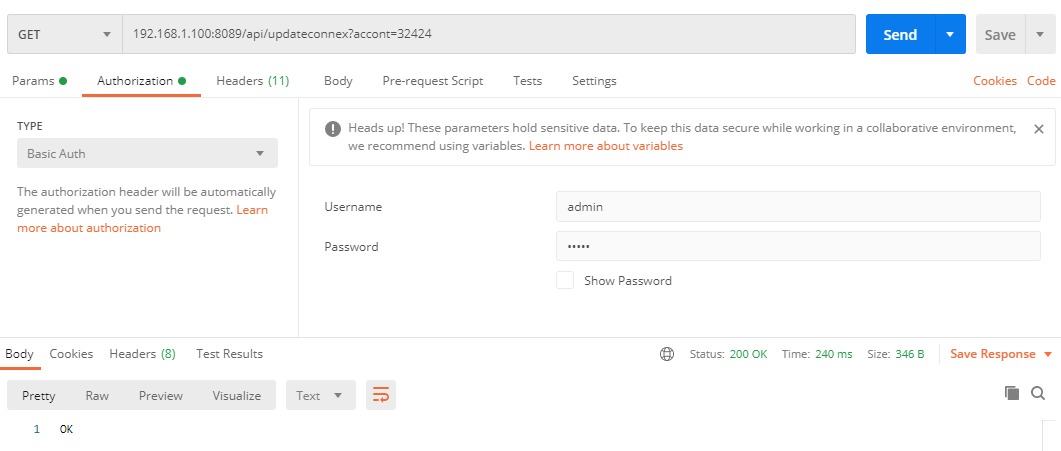The height and width of the screenshot is (451, 1061).
Task: Open the Headers (11) request tab
Action: (x=252, y=81)
